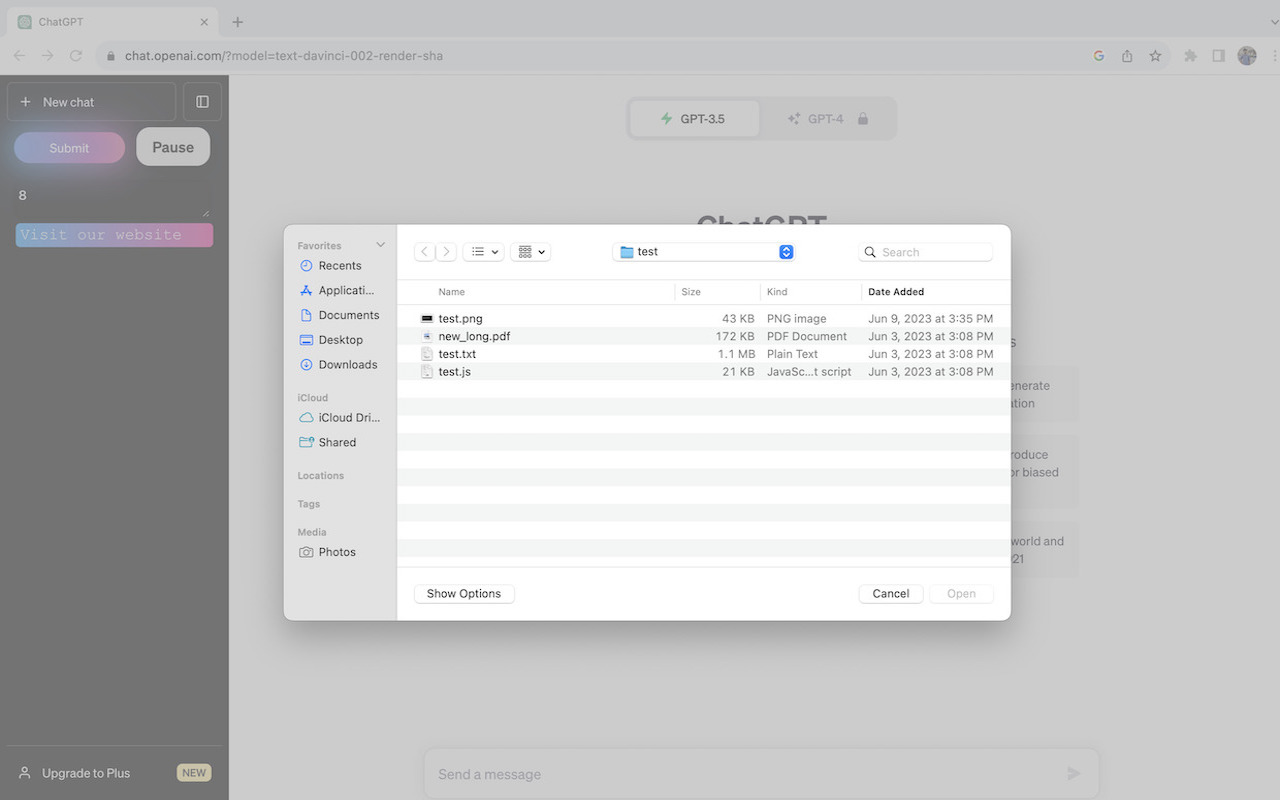This screenshot has height=800, width=1280.
Task: Click the 43 KB size cell
Action: click(738, 319)
